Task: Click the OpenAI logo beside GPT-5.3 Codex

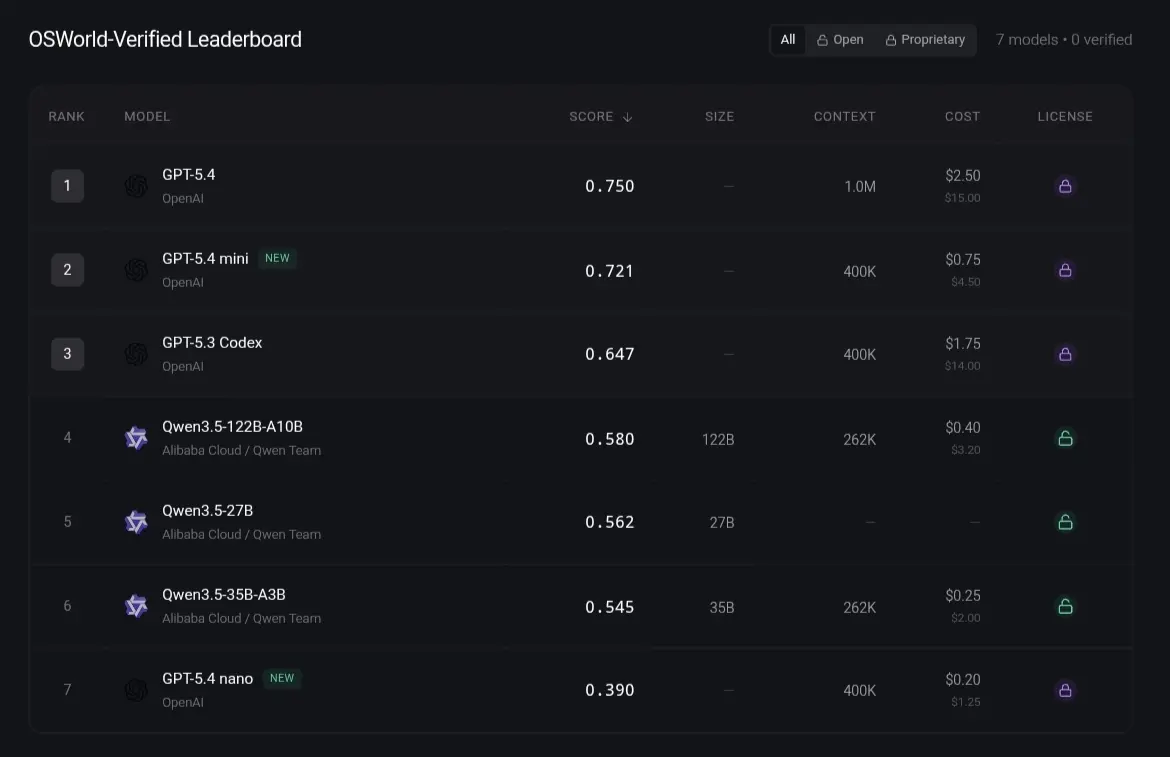Action: point(136,354)
